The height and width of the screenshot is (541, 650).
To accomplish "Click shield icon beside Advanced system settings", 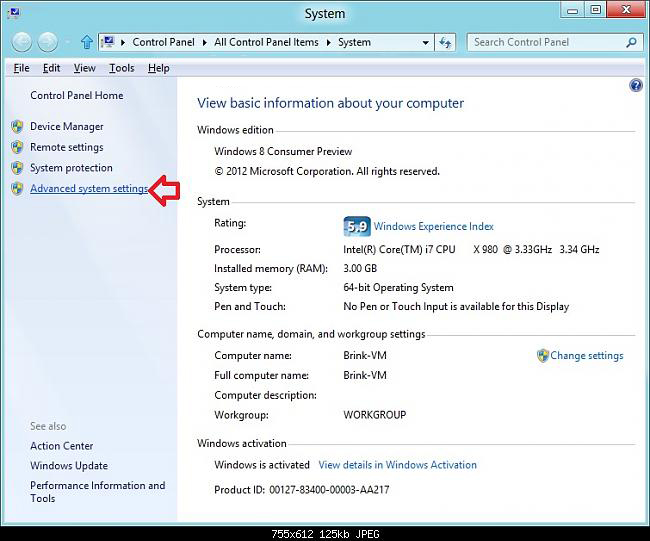I will coord(17,189).
